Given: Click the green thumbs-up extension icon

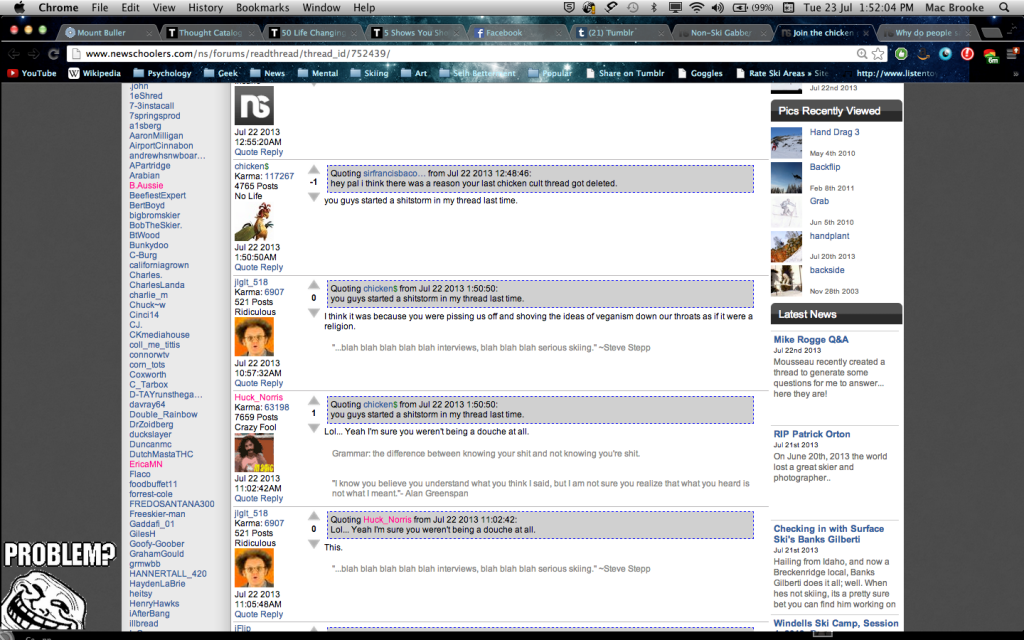Looking at the screenshot, I should 901,52.
